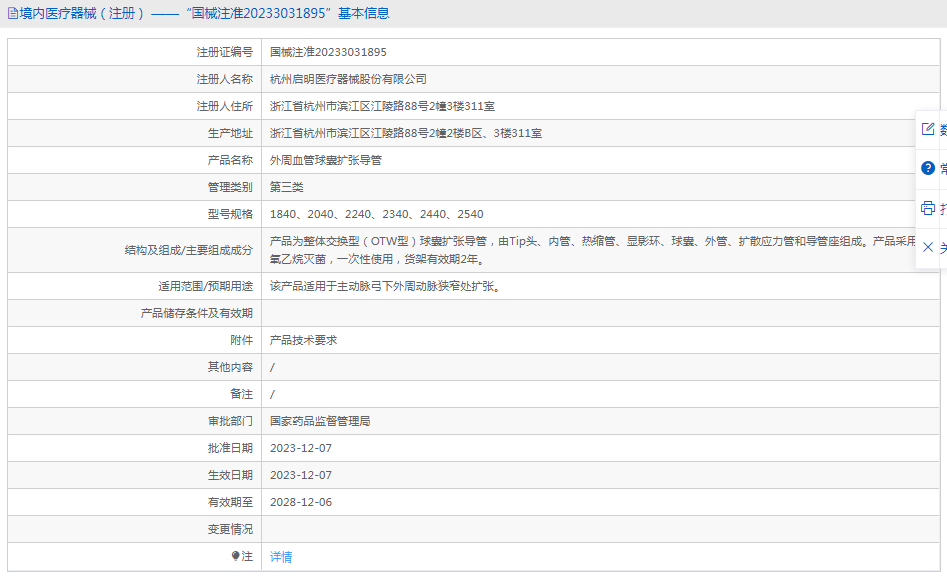Select registrant name 杭州启明医疗器械股份有限公司
Screen dimensions: 947x581
coord(348,79)
